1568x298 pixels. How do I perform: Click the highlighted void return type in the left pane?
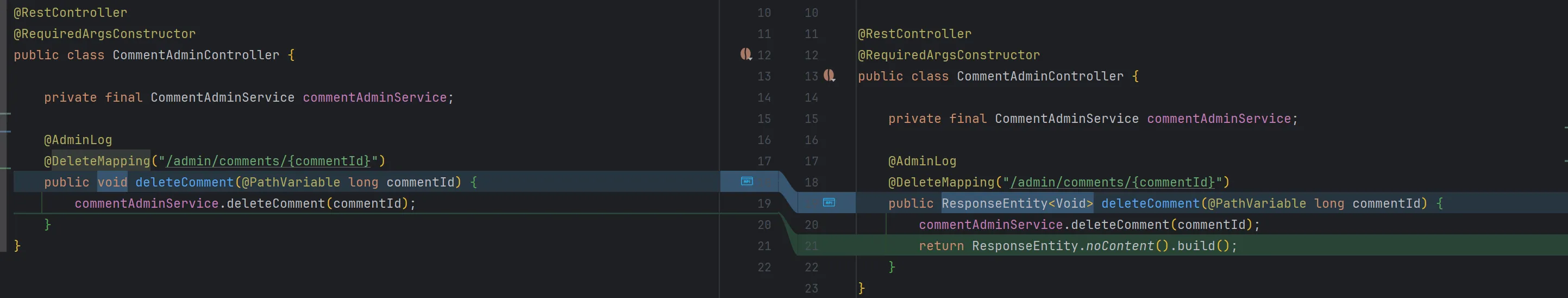click(112, 182)
